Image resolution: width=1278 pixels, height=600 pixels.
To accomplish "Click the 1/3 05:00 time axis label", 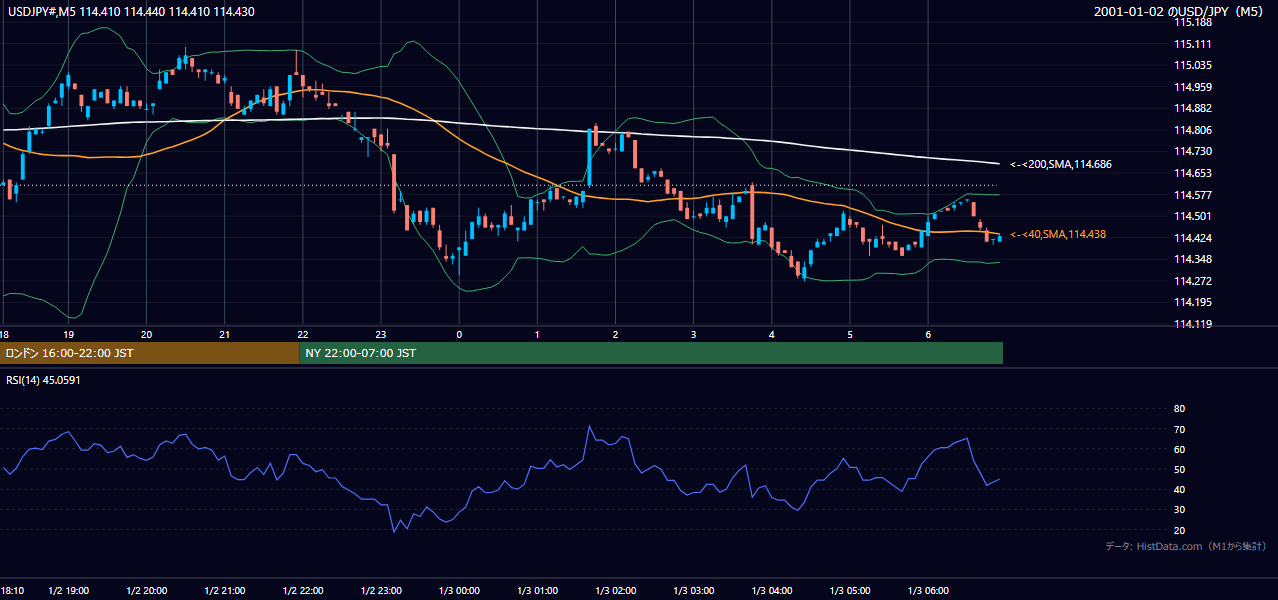I will point(849,590).
